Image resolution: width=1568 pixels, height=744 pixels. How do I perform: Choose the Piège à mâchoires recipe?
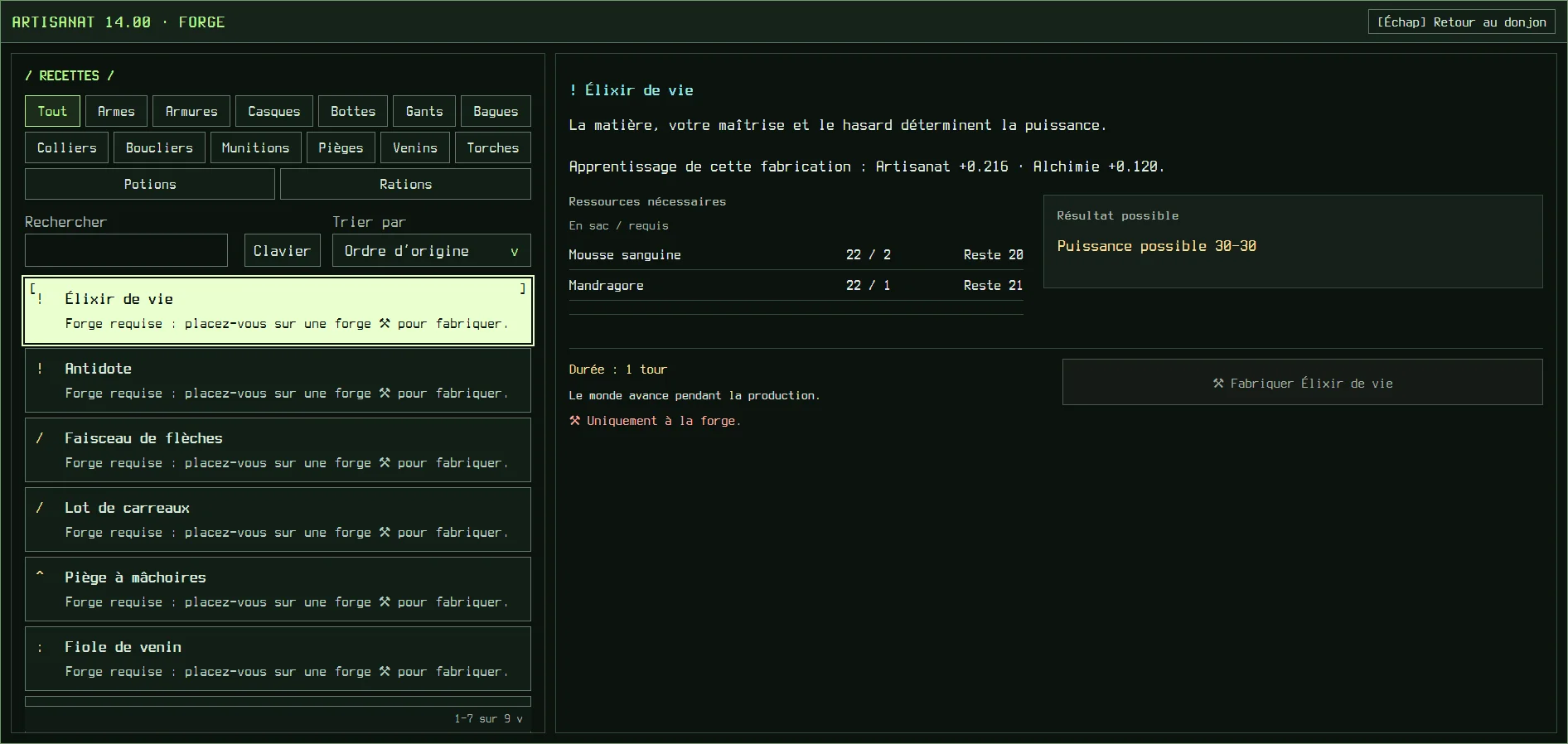tap(278, 589)
